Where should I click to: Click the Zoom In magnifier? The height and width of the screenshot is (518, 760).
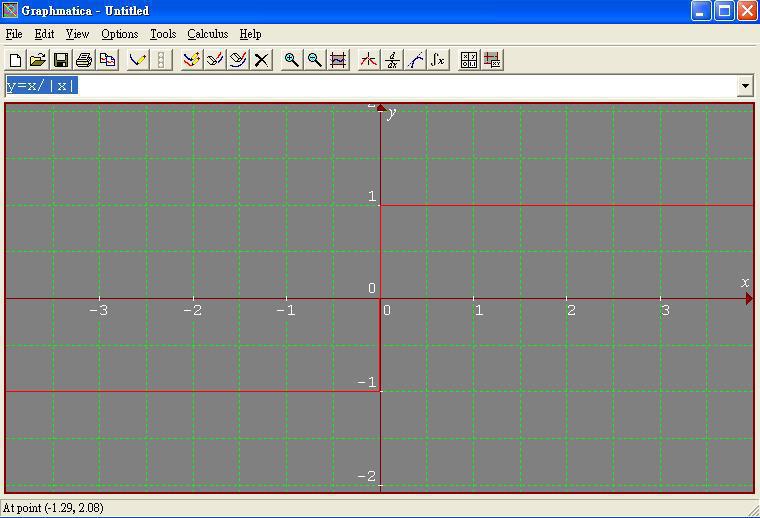[x=292, y=60]
